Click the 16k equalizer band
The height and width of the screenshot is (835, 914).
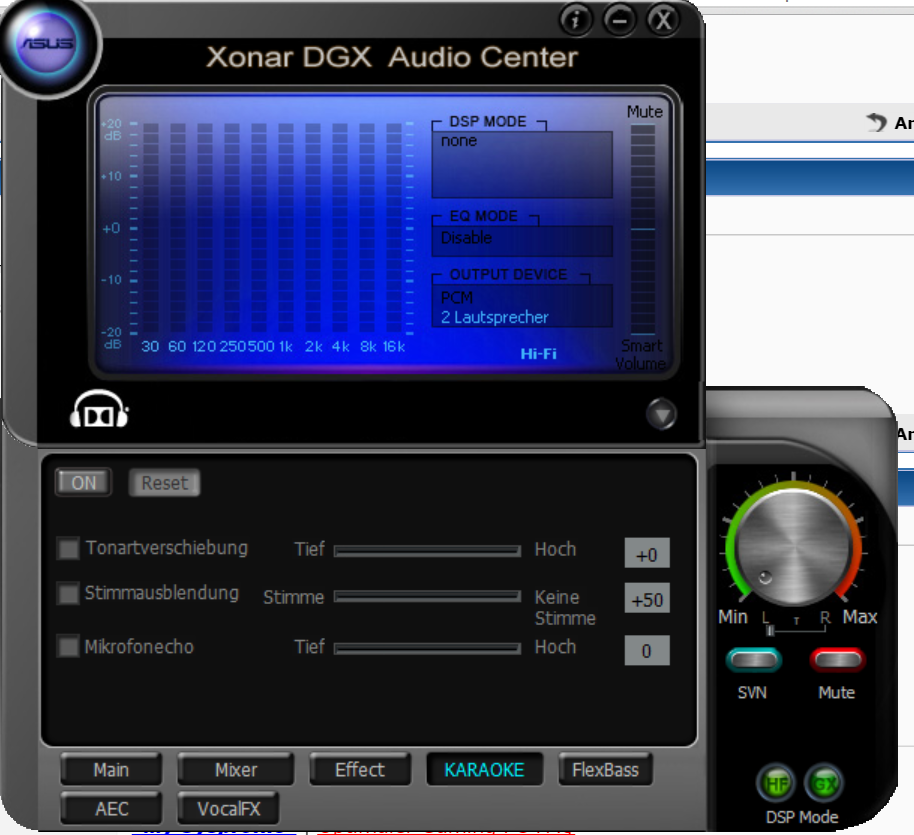point(394,228)
